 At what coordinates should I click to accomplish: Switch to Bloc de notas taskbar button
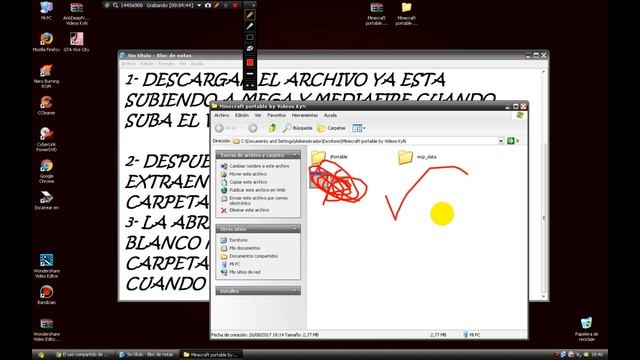pos(146,355)
